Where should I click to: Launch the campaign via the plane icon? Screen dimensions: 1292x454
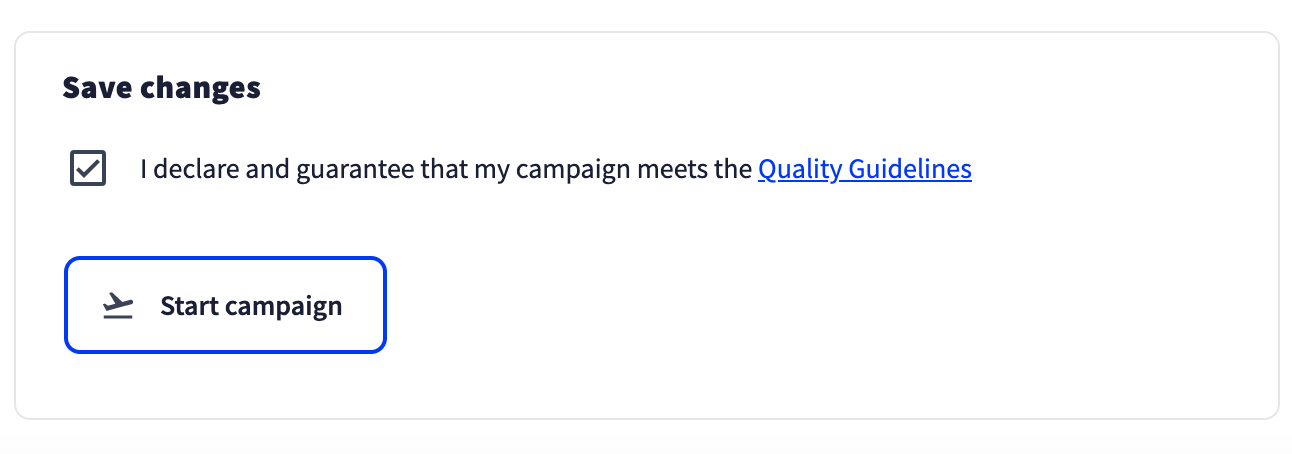(x=118, y=306)
